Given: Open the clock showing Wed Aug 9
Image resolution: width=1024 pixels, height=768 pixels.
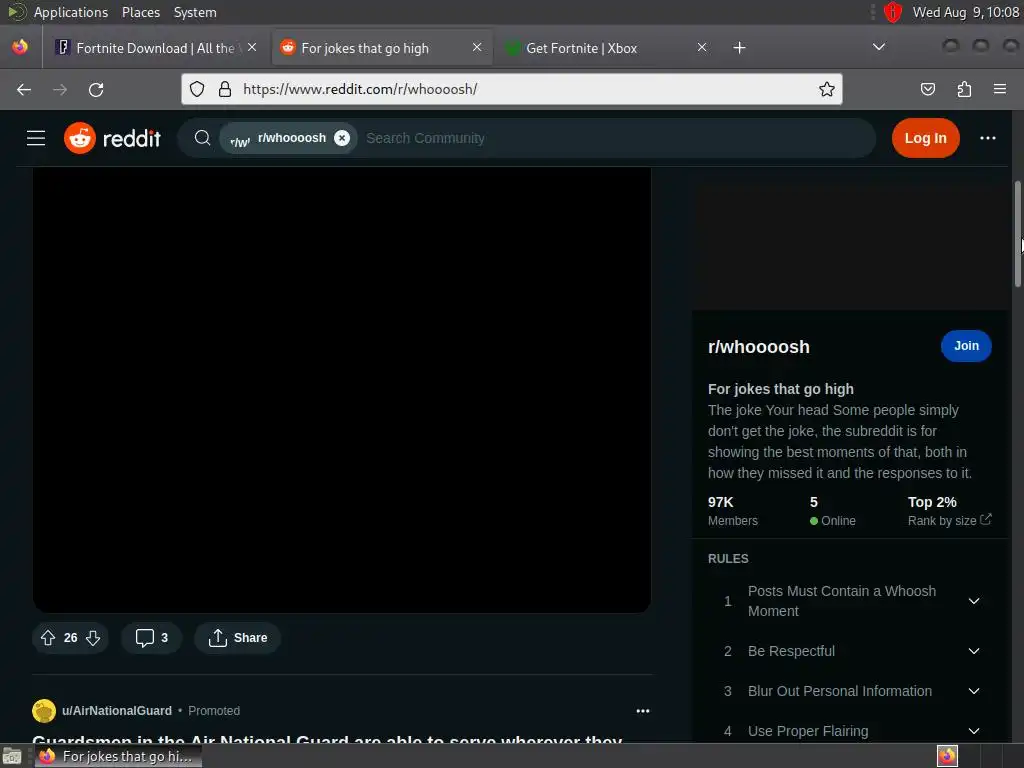Looking at the screenshot, I should [966, 12].
